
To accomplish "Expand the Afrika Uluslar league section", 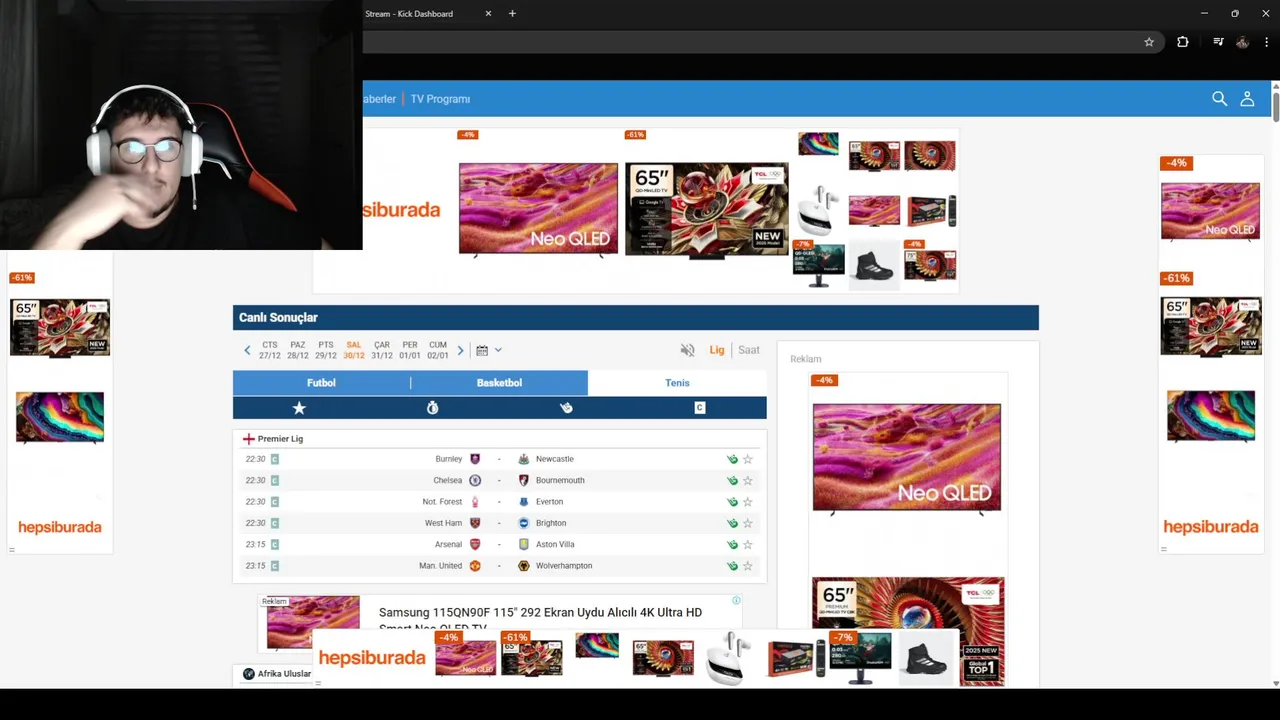I will pyautogui.click(x=284, y=674).
